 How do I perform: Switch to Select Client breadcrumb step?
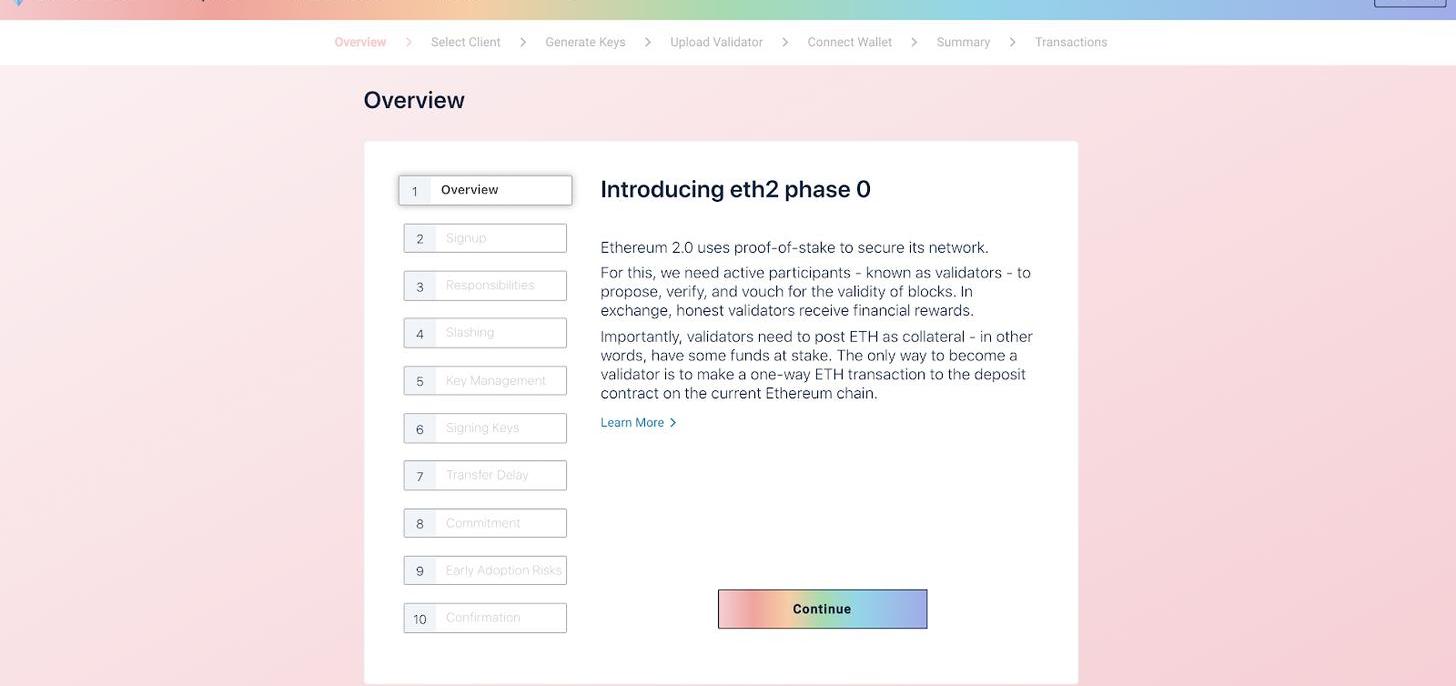tap(465, 42)
